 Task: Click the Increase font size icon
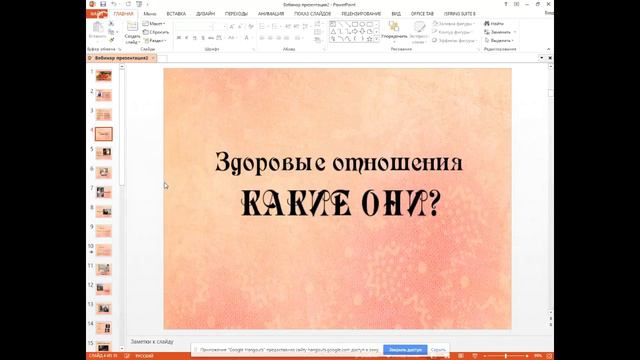point(231,27)
